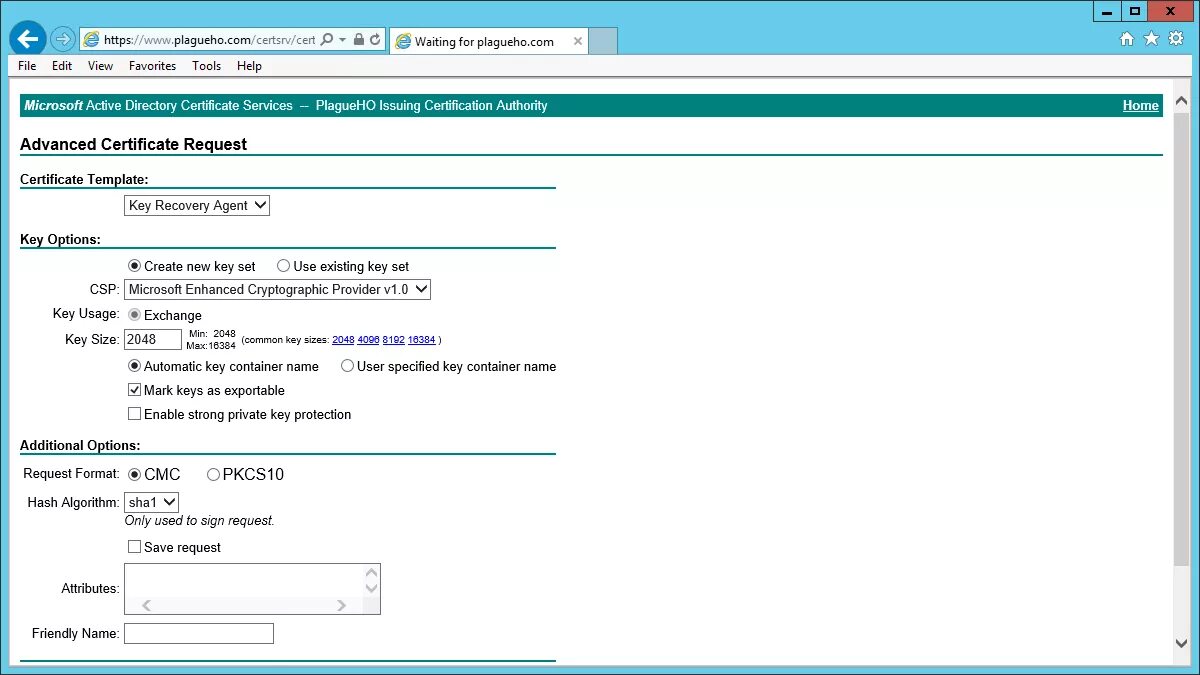Image resolution: width=1200 pixels, height=675 pixels.
Task: Select the PKCS10 request format radio
Action: point(213,474)
